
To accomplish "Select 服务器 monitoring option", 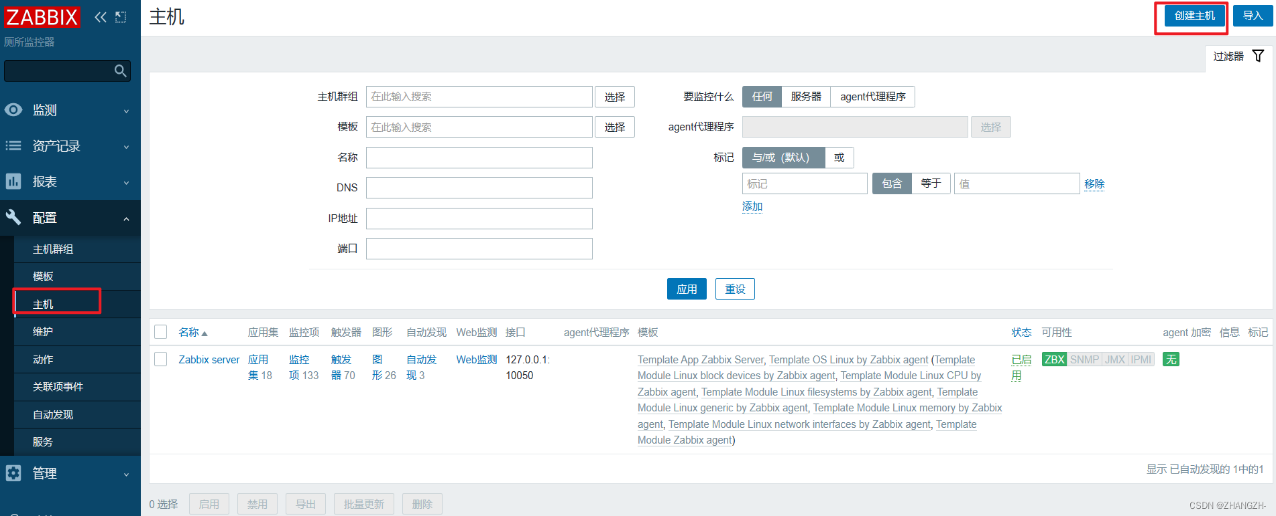I will coord(806,97).
